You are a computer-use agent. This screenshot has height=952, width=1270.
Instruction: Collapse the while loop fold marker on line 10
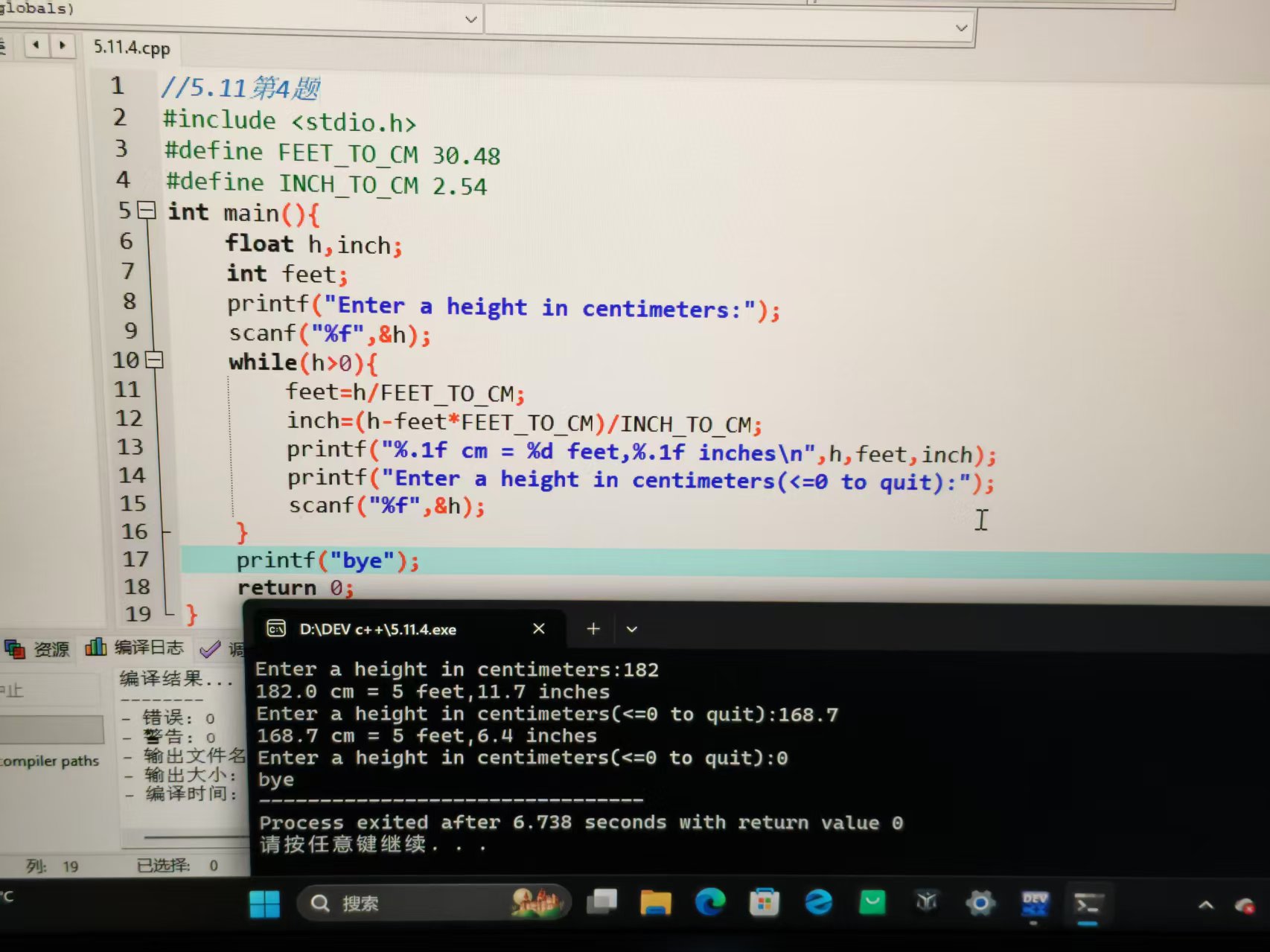[153, 360]
